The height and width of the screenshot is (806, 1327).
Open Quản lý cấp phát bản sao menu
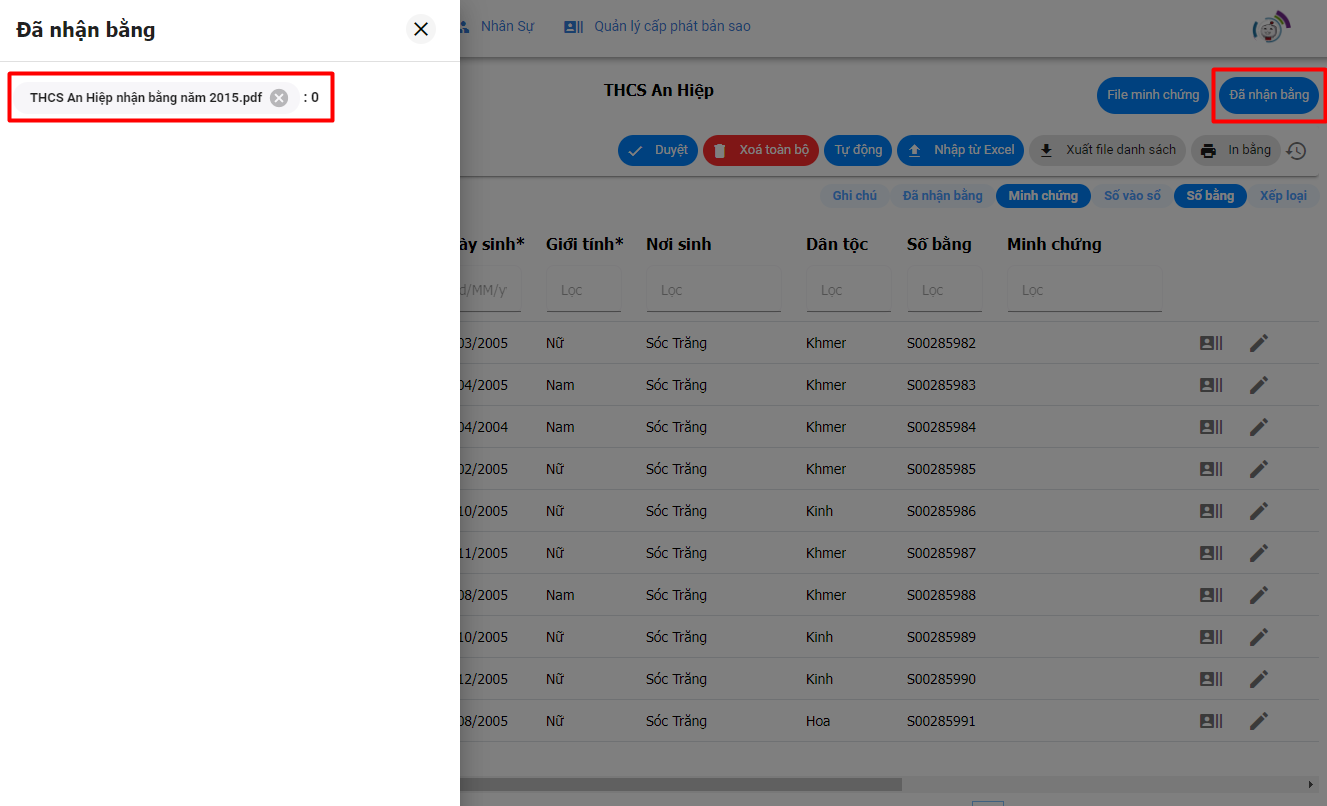click(658, 27)
